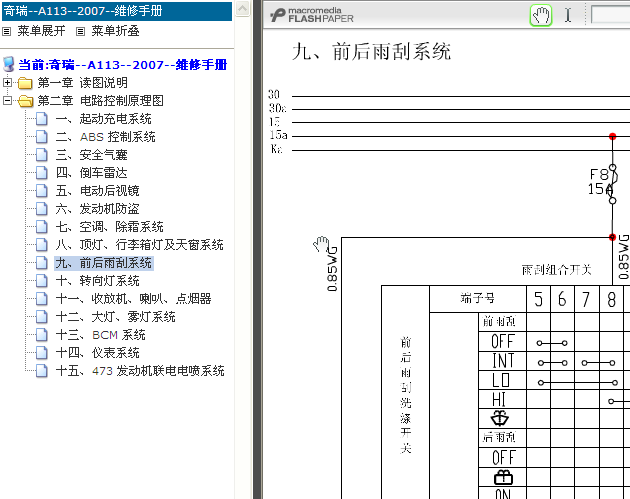Image resolution: width=630 pixels, height=499 pixels.
Task: Open section 十四、仪表系统
Action: (97, 353)
